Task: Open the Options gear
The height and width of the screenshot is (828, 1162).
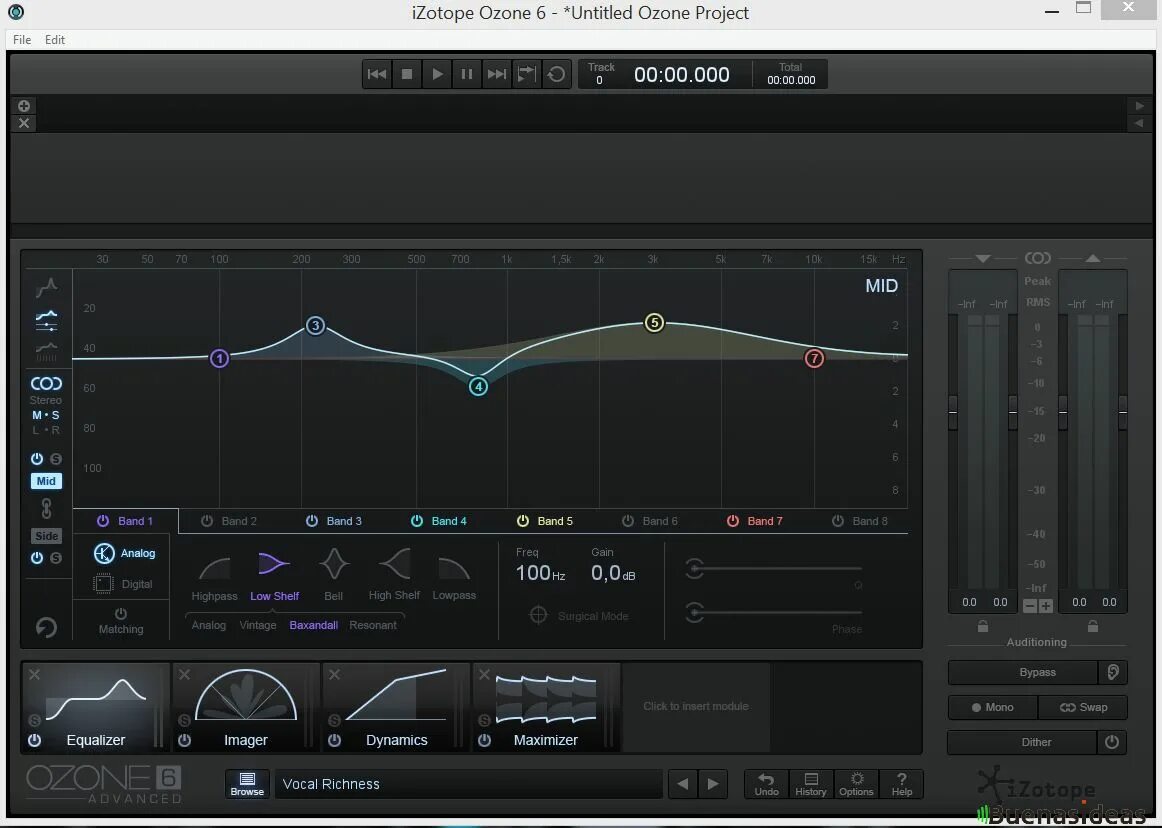Action: coord(857,784)
